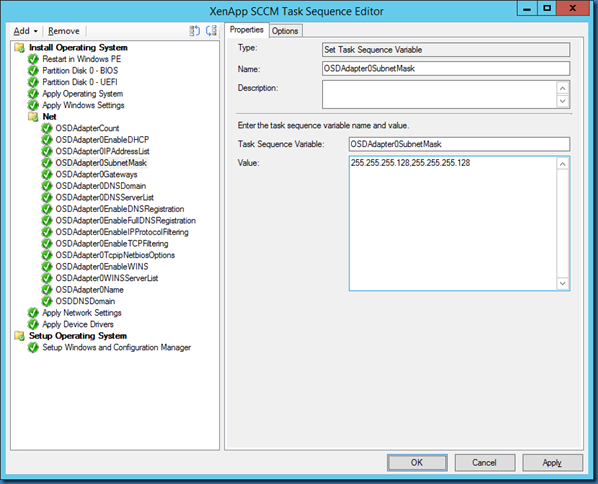Image resolution: width=598 pixels, height=484 pixels.
Task: Select OSDAdapter0DNSServerList step
Action: [104, 198]
